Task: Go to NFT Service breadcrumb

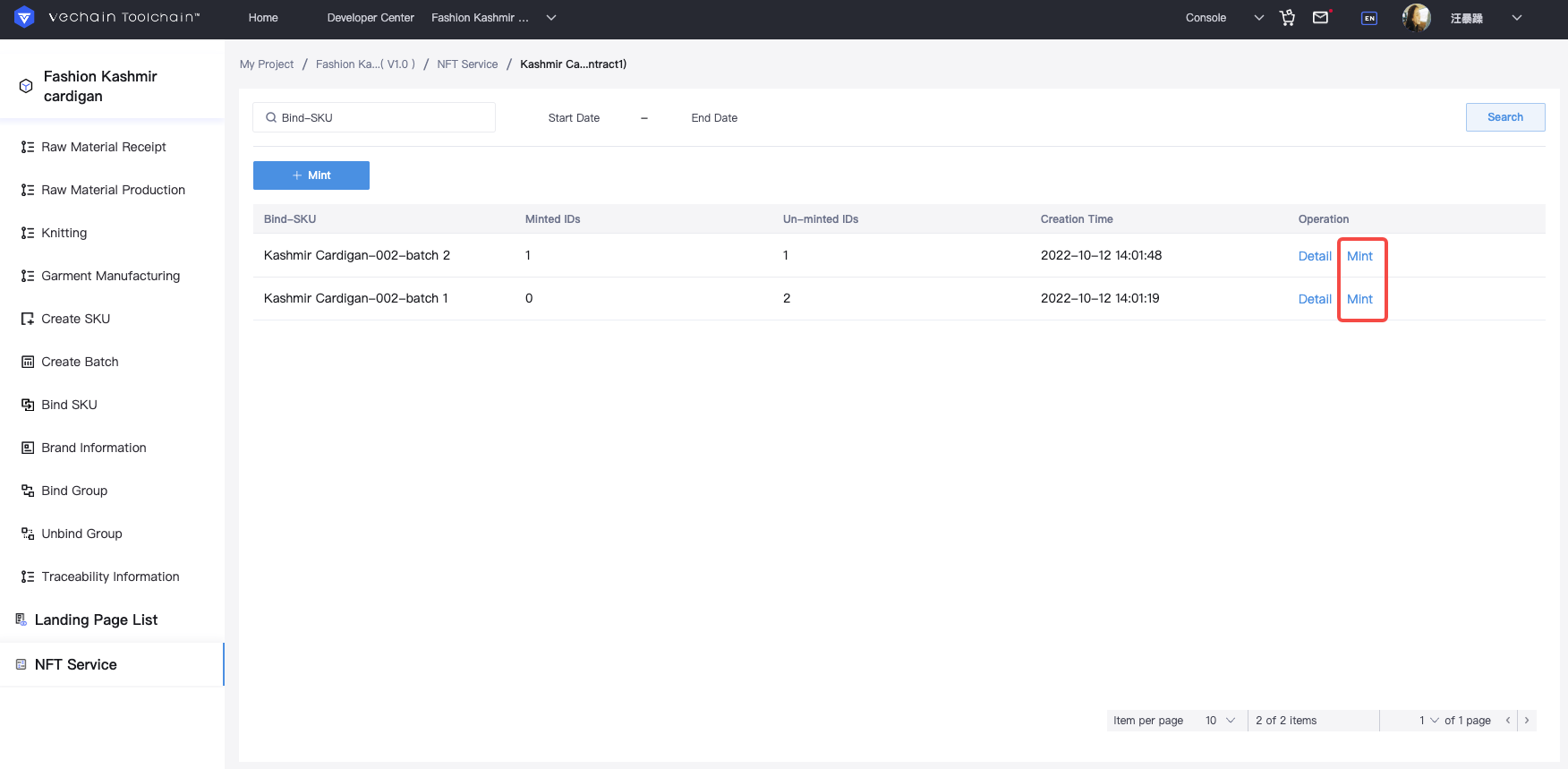Action: tap(467, 64)
